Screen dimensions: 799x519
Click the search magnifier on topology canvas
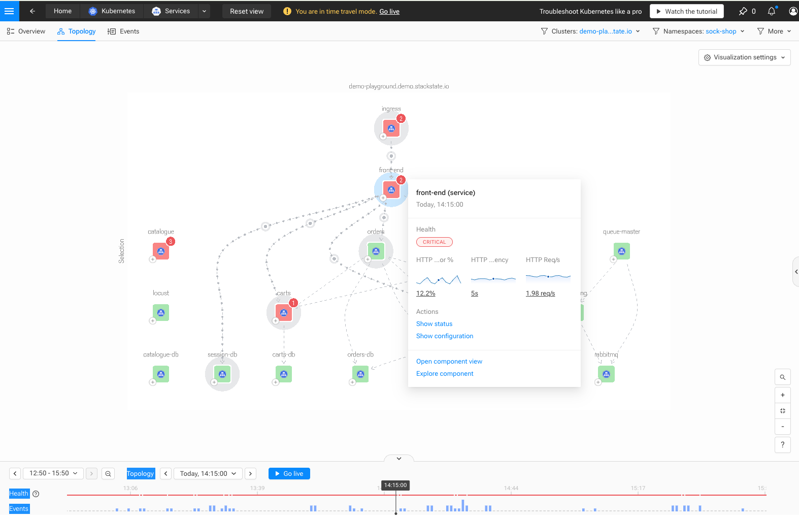tap(783, 377)
